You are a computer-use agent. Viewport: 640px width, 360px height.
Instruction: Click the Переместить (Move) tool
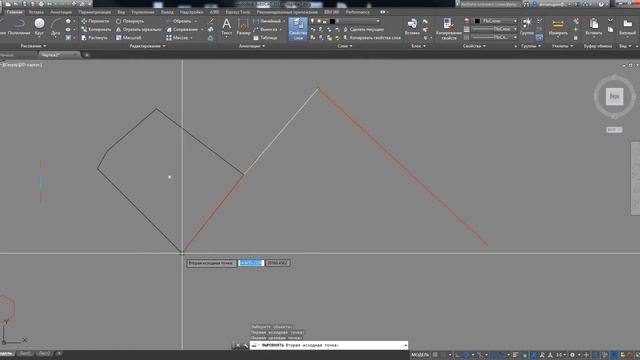pyautogui.click(x=95, y=21)
